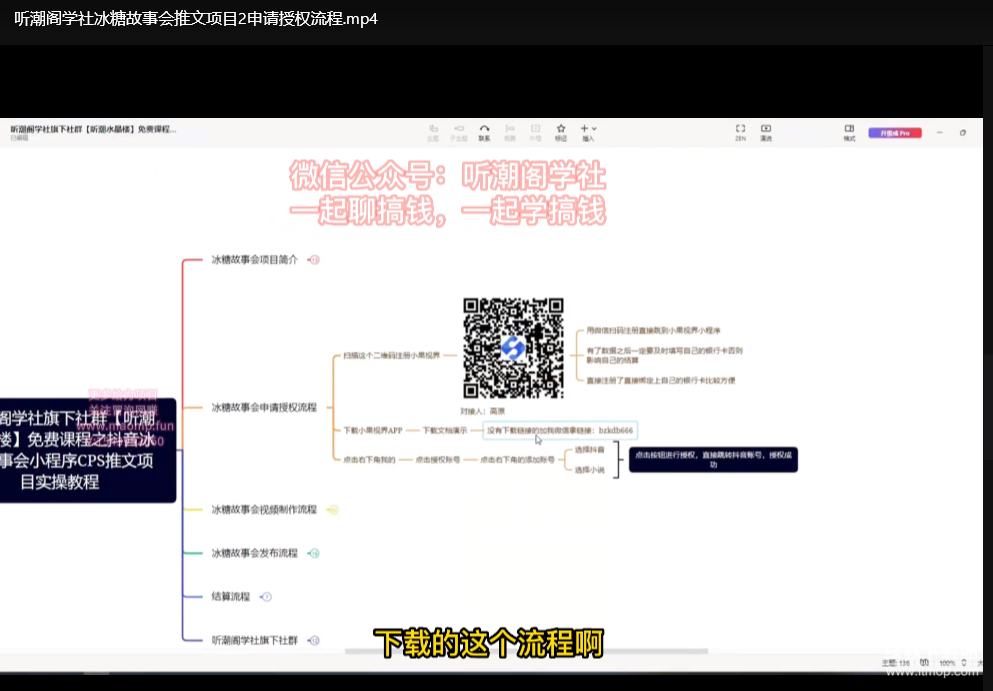Click the 主题 (Topic) toolbar icon
This screenshot has width=993, height=691.
click(x=433, y=131)
